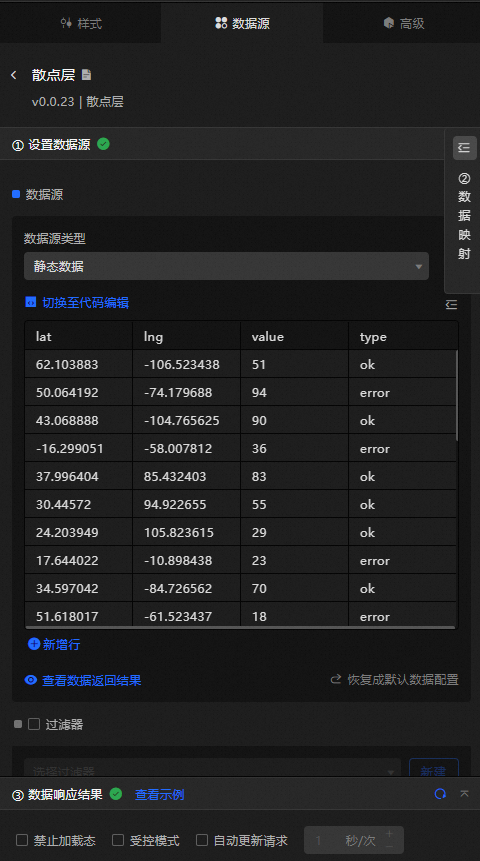This screenshot has height=861, width=480.
Task: Enable the 过滤器 checkbox
Action: click(x=34, y=724)
